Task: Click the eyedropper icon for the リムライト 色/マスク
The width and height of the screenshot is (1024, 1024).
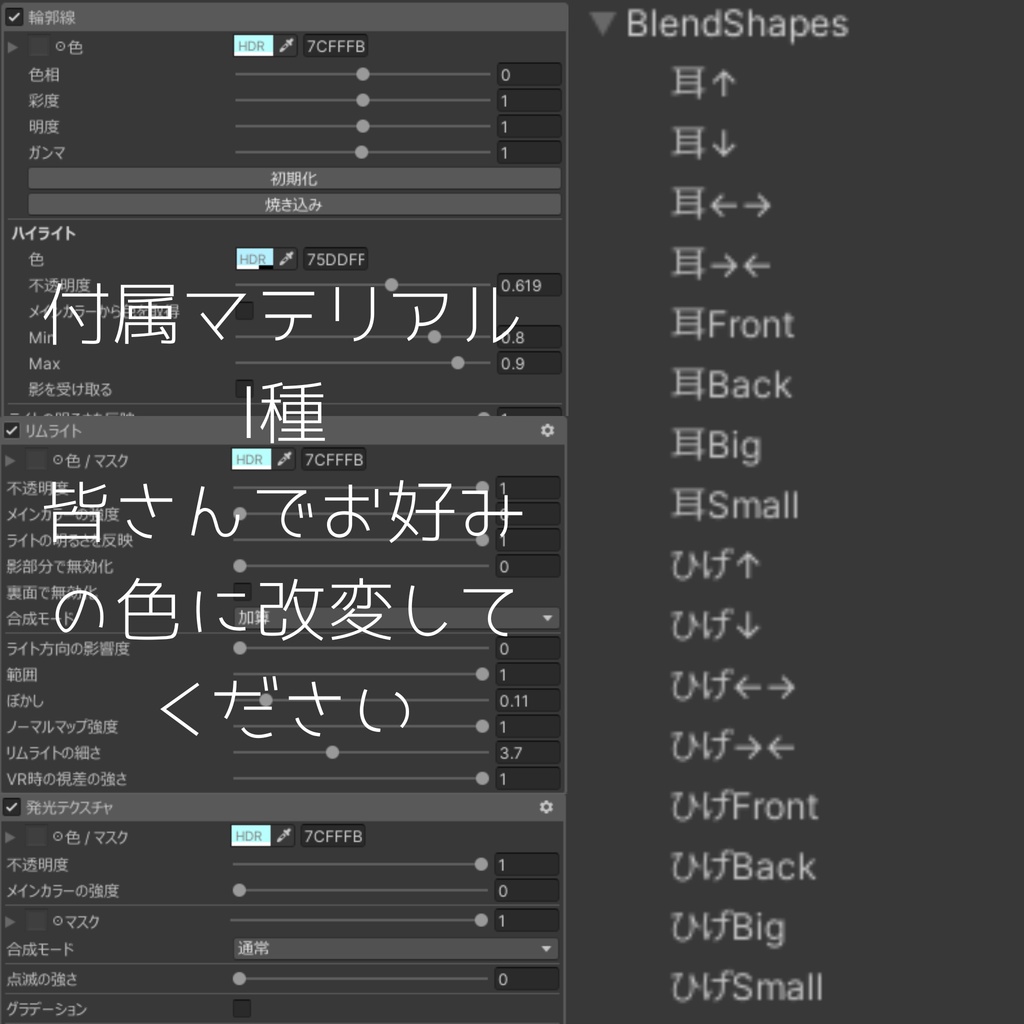Action: click(x=287, y=459)
